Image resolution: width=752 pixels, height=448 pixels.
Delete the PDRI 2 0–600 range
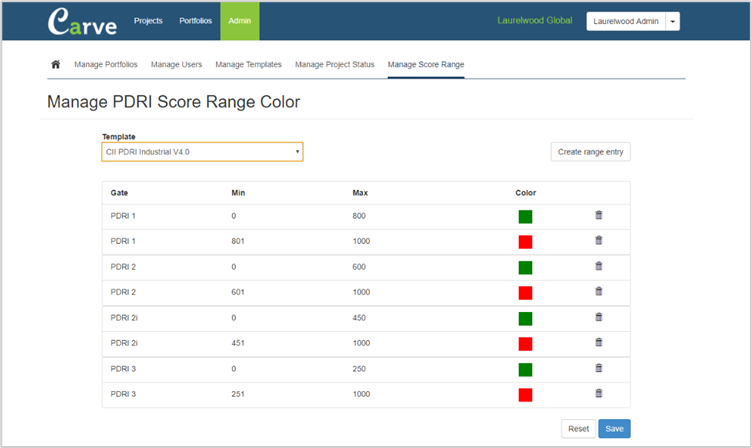point(599,266)
